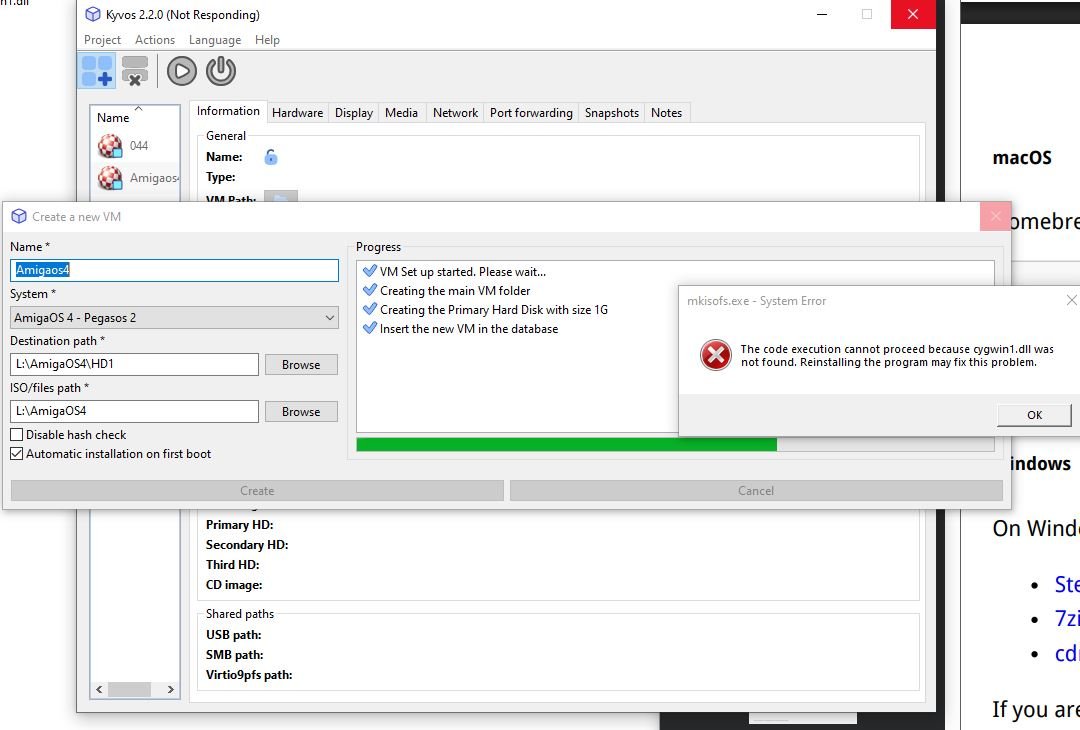Click OK in the mkisofs.exe System Error dialog

1034,415
